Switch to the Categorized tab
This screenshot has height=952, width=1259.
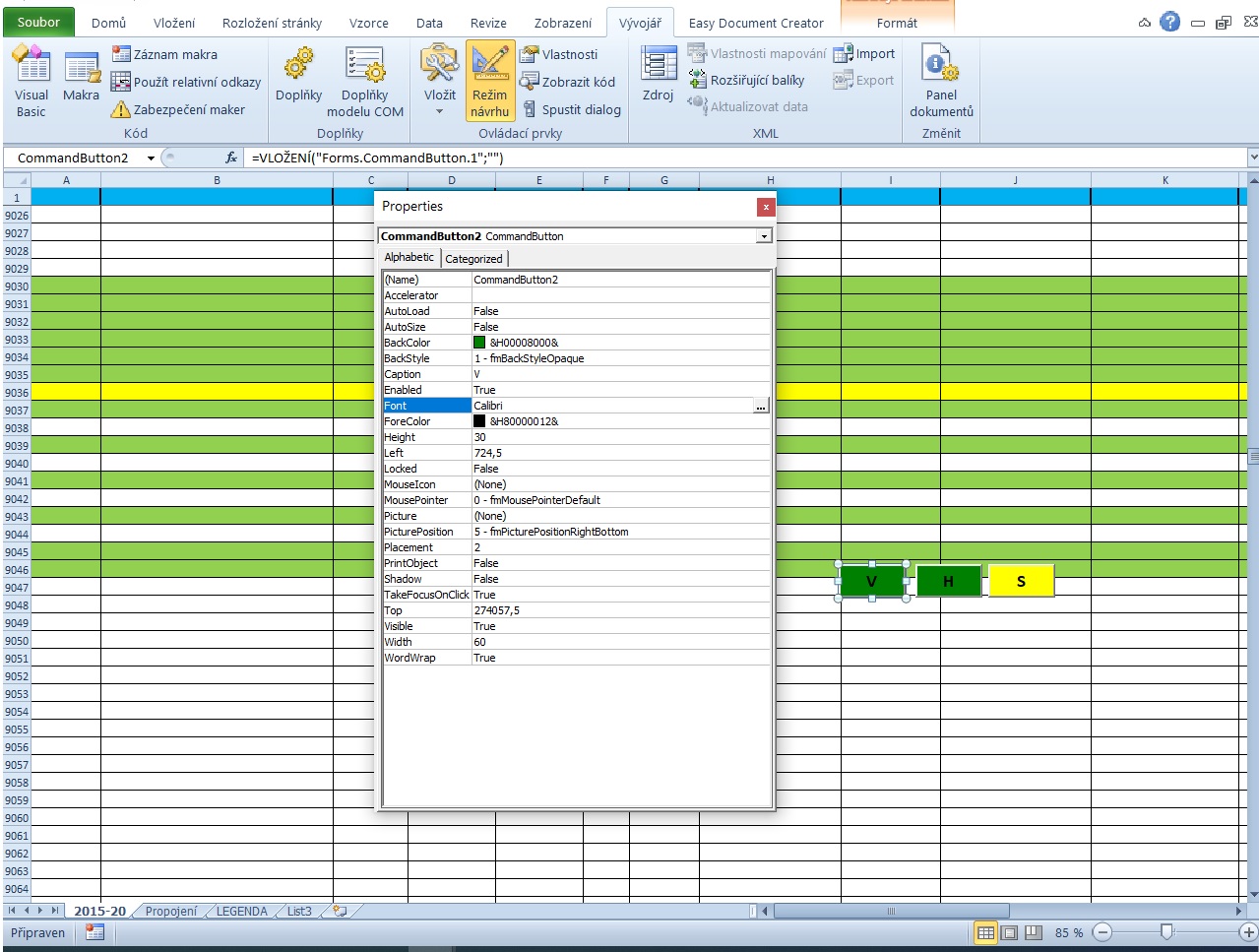(x=473, y=259)
